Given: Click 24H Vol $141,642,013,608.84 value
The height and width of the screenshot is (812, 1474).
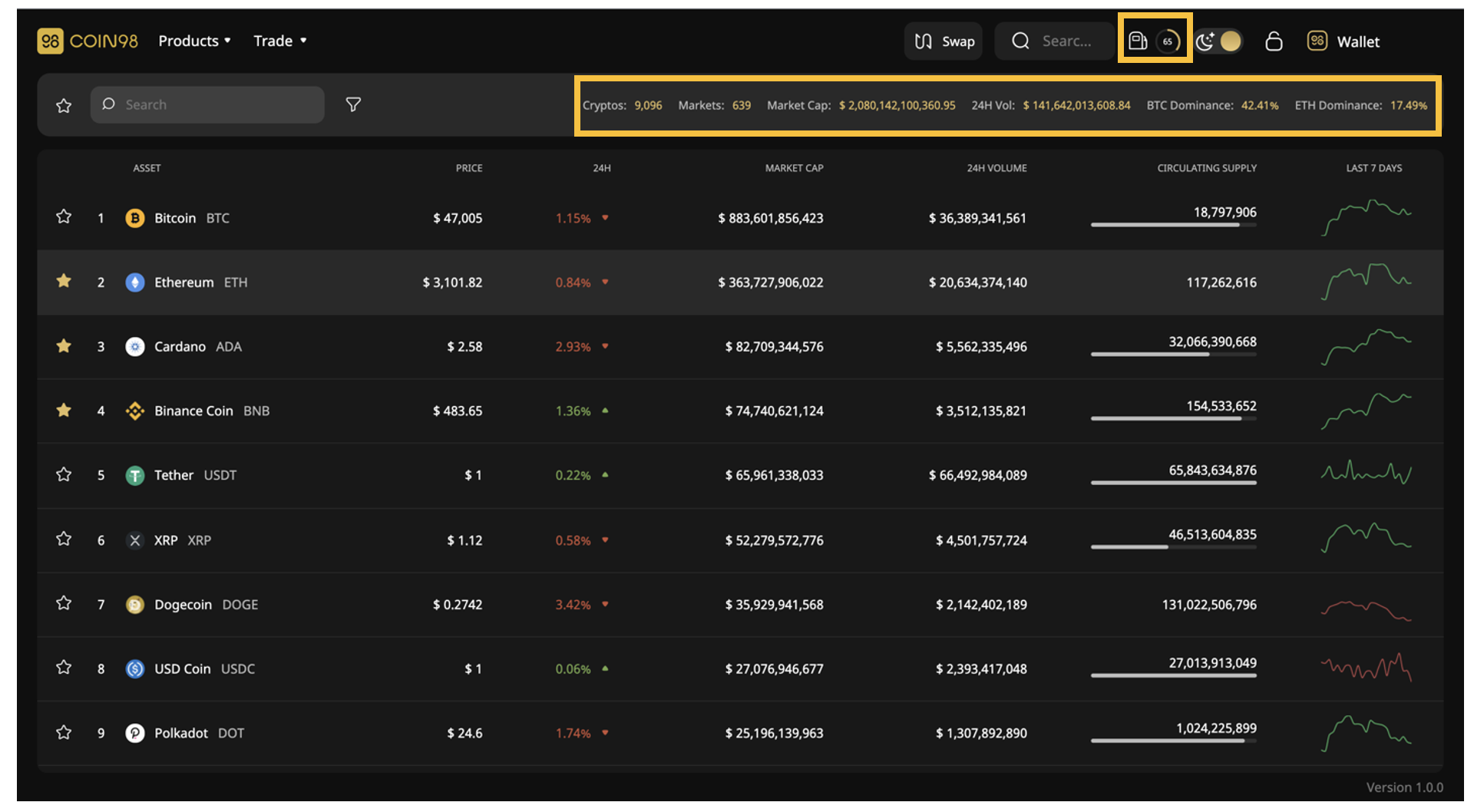Looking at the screenshot, I should pyautogui.click(x=1076, y=105).
